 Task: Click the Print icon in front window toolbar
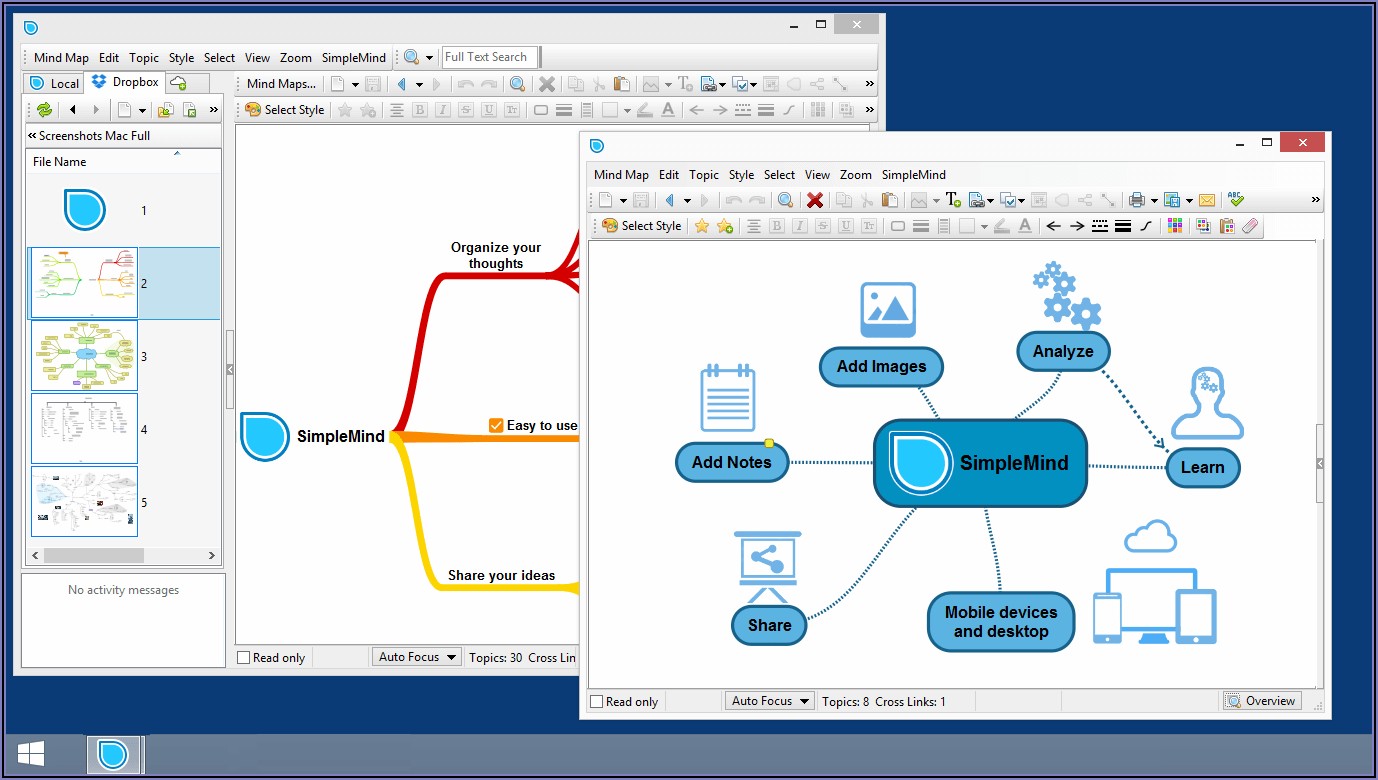click(x=1136, y=200)
